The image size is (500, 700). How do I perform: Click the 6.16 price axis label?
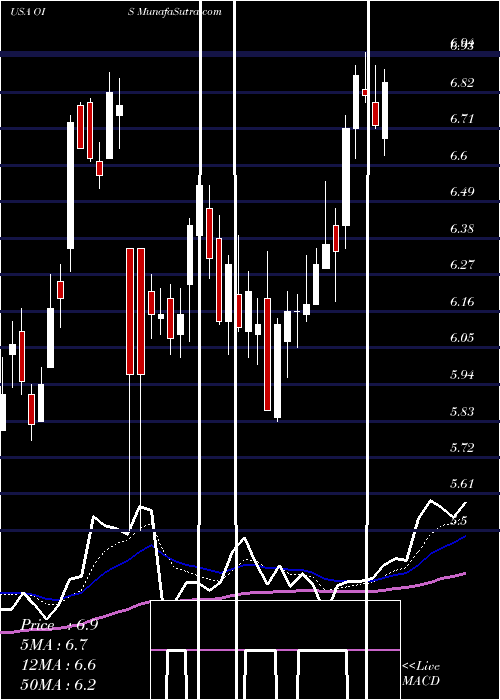point(462,301)
